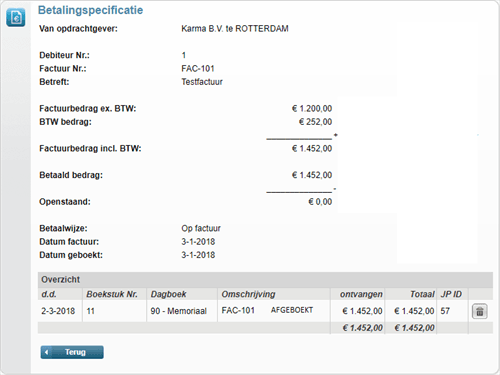Select Boekstuk number 11 cell
The height and width of the screenshot is (375, 500).
[90, 311]
